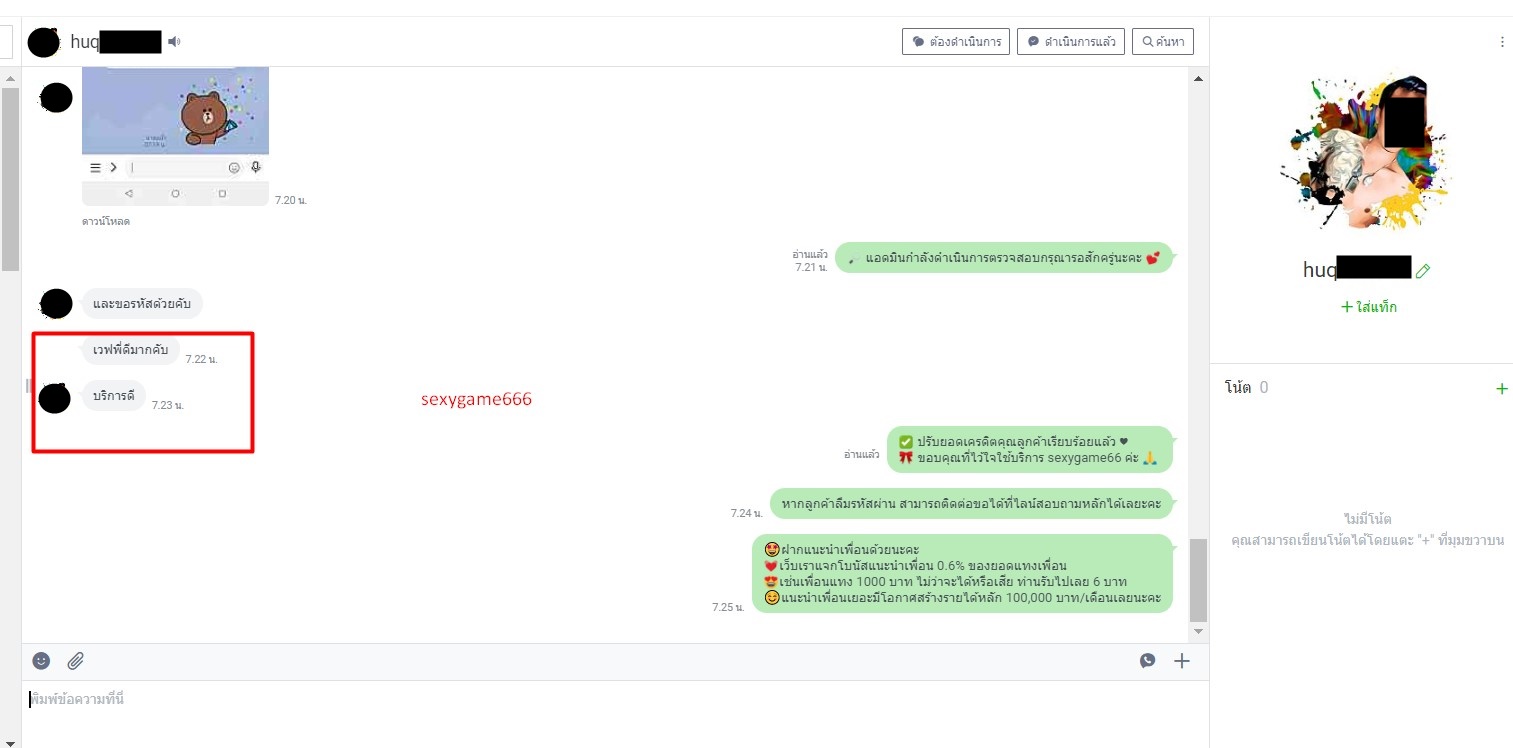1513x748 pixels.
Task: Mark chat as ดำเนินการแล้ว
Action: click(1071, 42)
